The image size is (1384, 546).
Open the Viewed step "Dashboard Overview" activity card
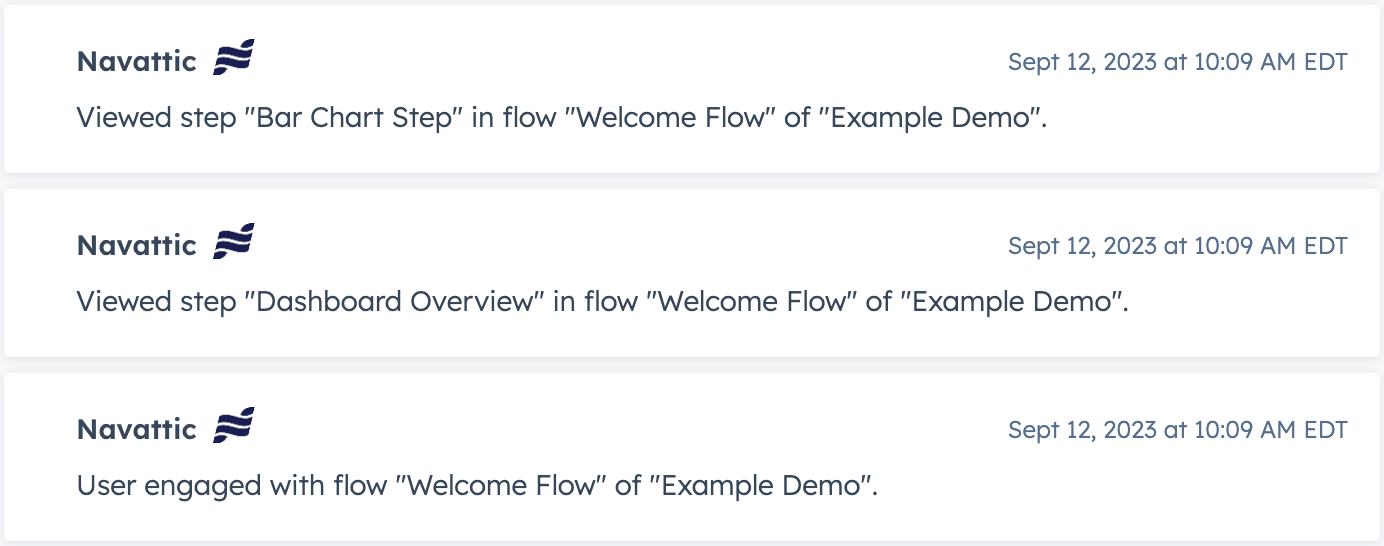tap(692, 273)
